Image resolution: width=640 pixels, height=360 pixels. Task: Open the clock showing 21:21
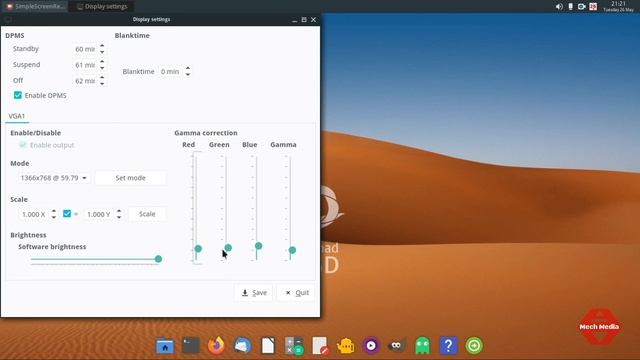point(618,7)
